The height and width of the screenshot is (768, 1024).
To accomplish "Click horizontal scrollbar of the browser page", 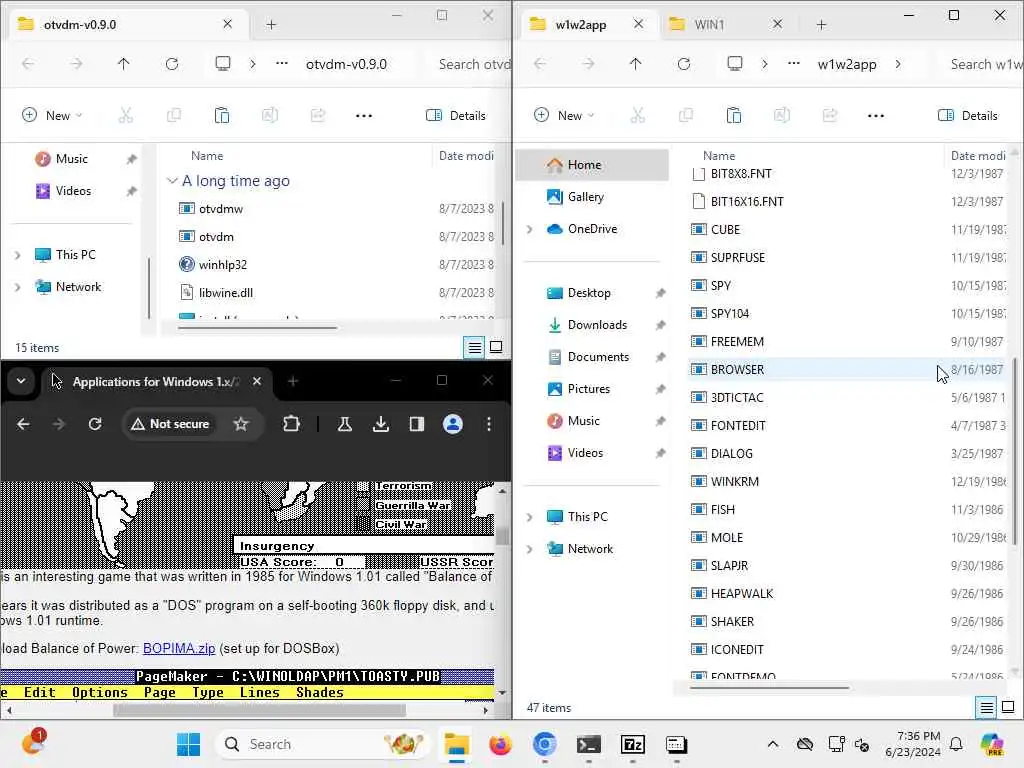I will (259, 710).
